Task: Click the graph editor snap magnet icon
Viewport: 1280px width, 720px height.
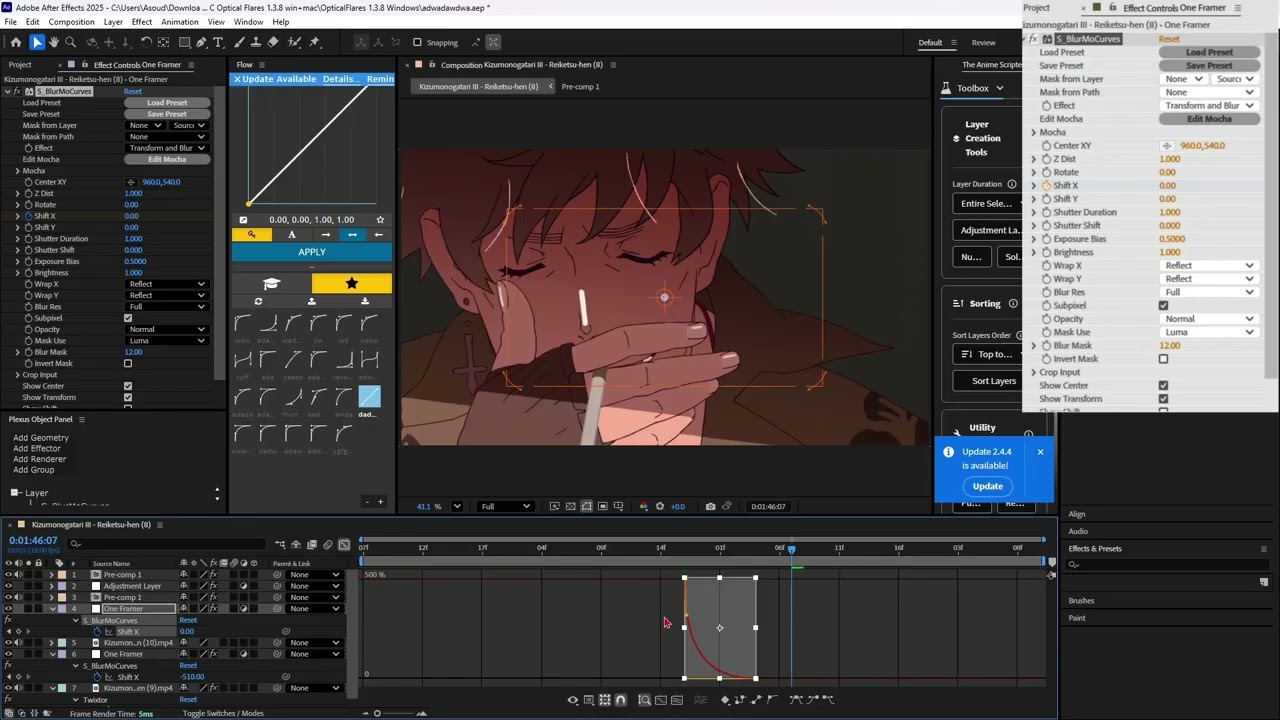Action: coord(621,700)
